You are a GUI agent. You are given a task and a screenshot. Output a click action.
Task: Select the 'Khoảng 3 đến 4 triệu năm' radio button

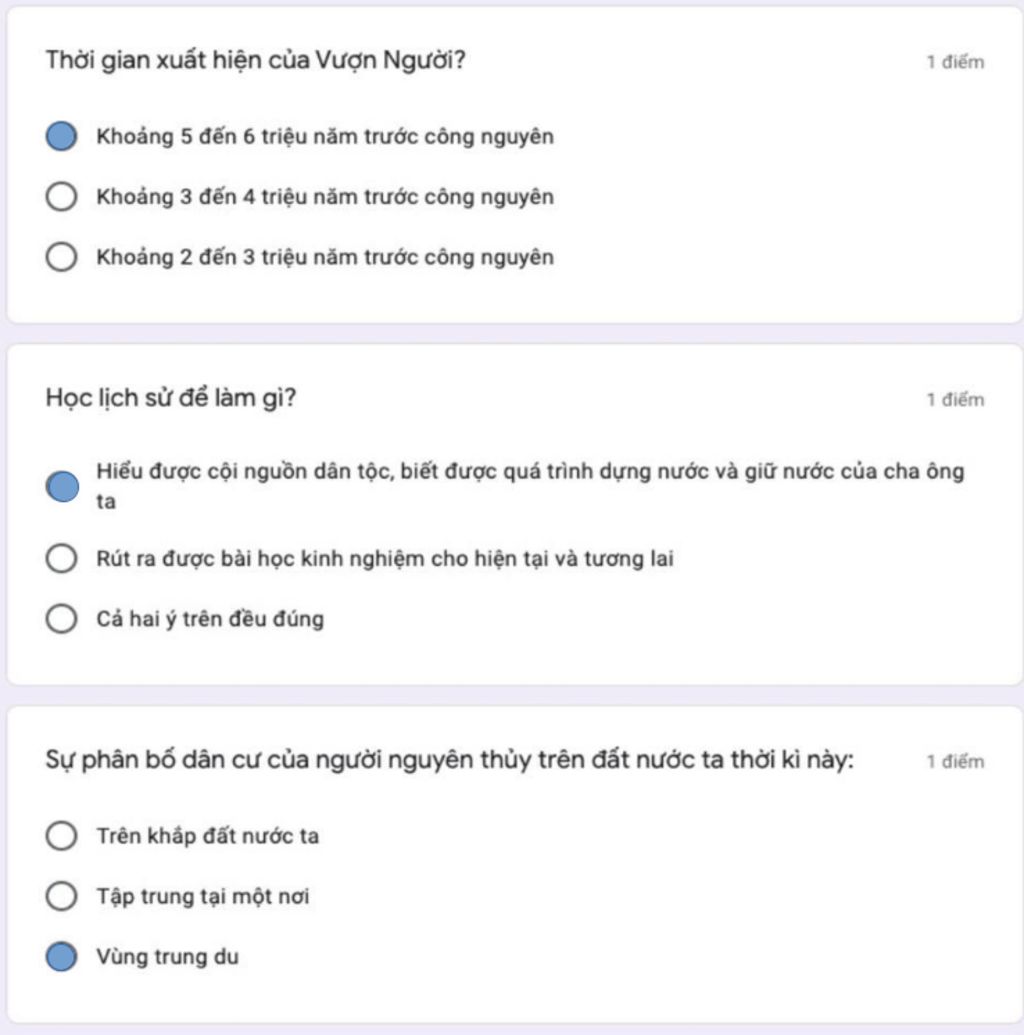coord(62,197)
